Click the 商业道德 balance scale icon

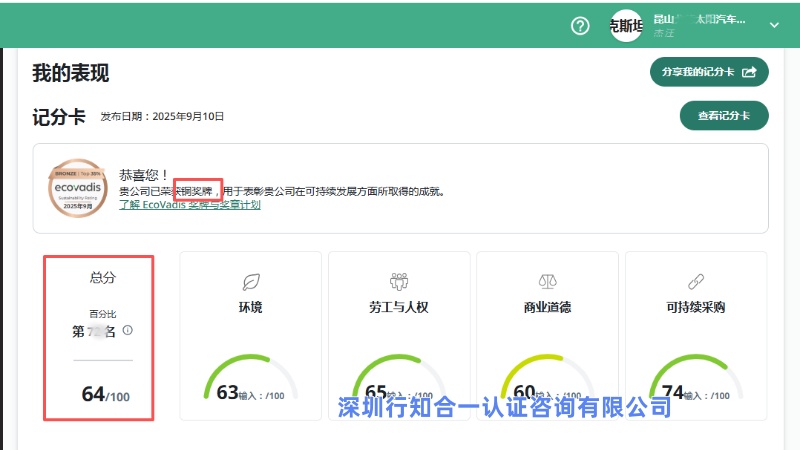click(547, 281)
